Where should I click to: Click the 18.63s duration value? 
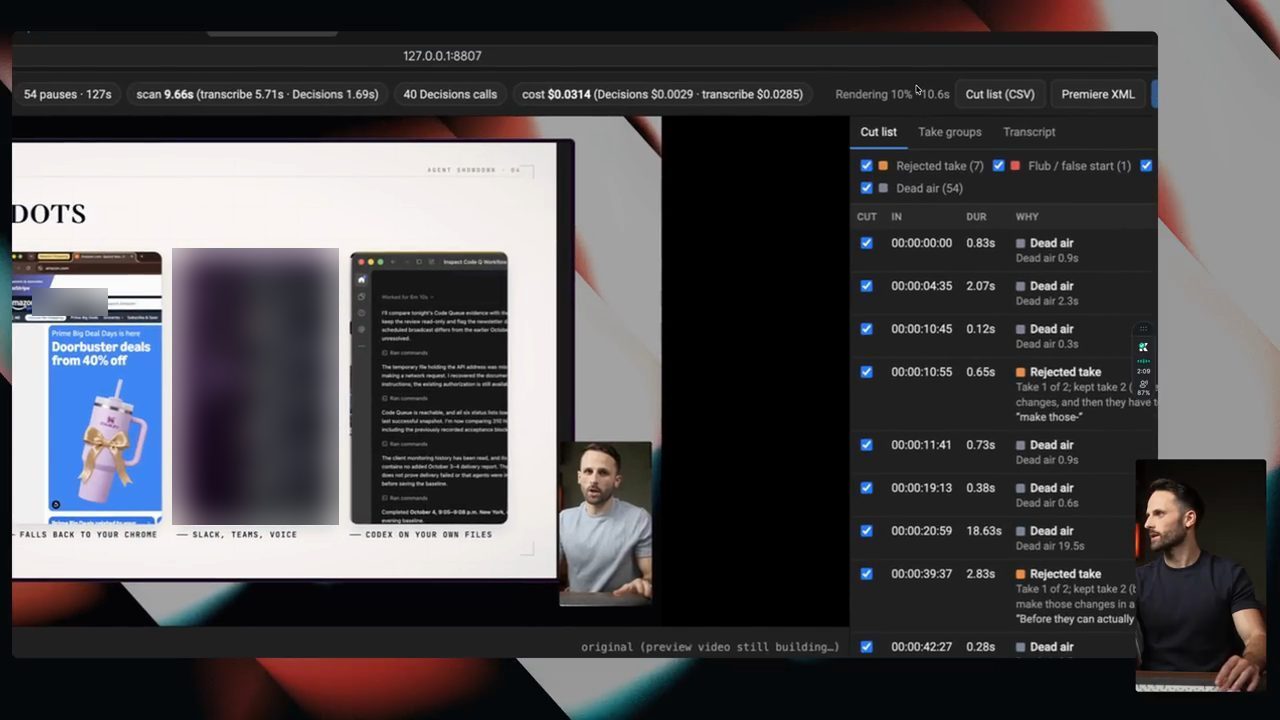click(985, 531)
